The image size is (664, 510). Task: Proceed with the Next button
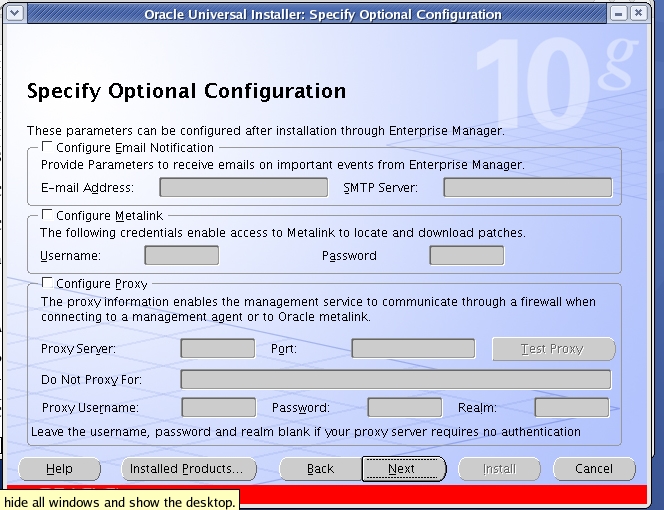point(404,469)
